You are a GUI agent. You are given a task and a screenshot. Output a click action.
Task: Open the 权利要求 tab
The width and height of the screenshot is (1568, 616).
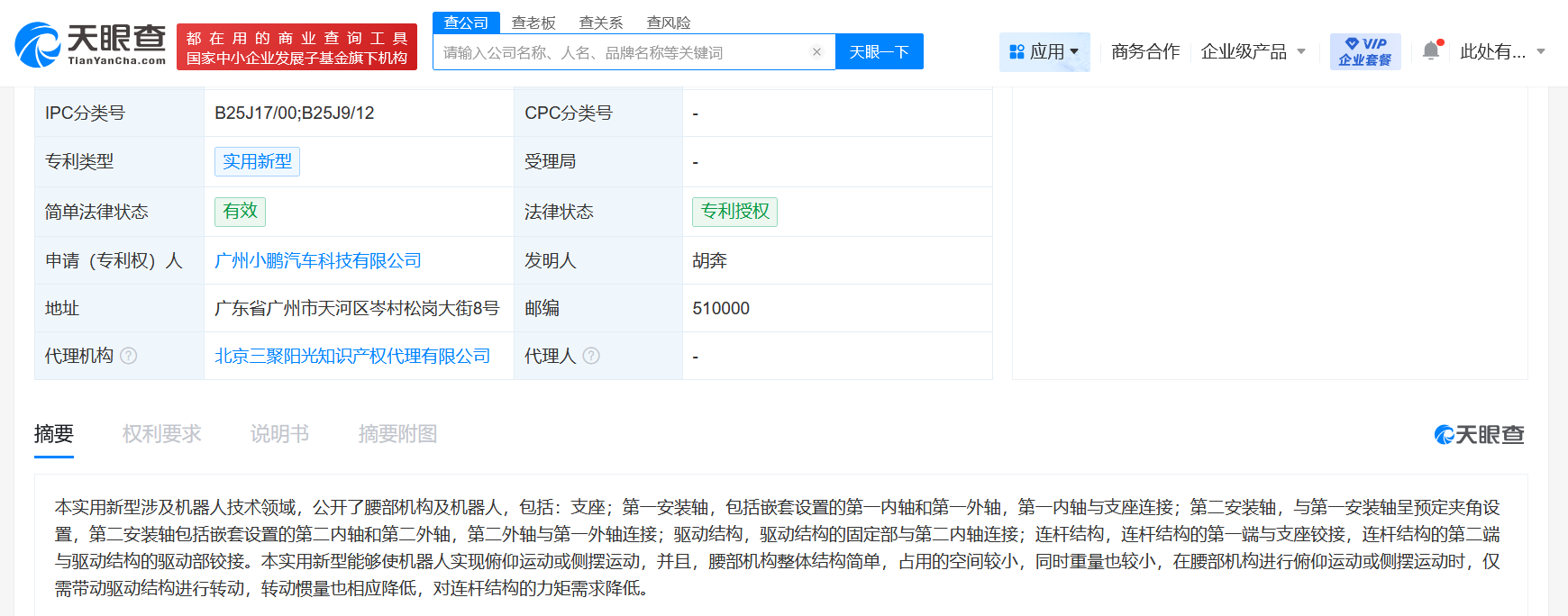point(162,434)
